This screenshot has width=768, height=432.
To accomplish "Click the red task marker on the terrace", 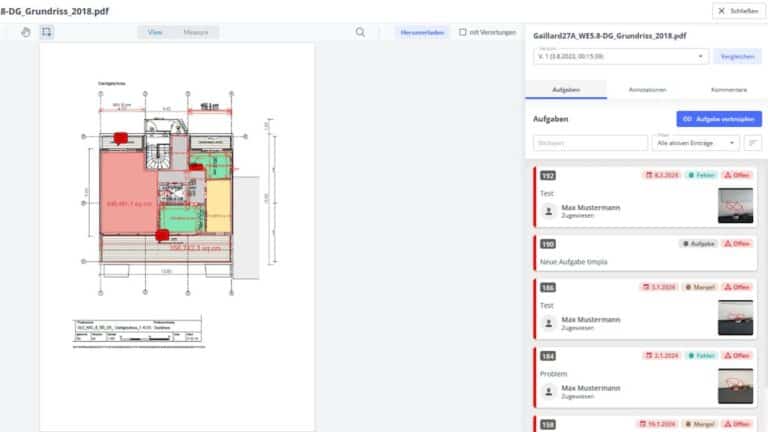I will [x=161, y=235].
